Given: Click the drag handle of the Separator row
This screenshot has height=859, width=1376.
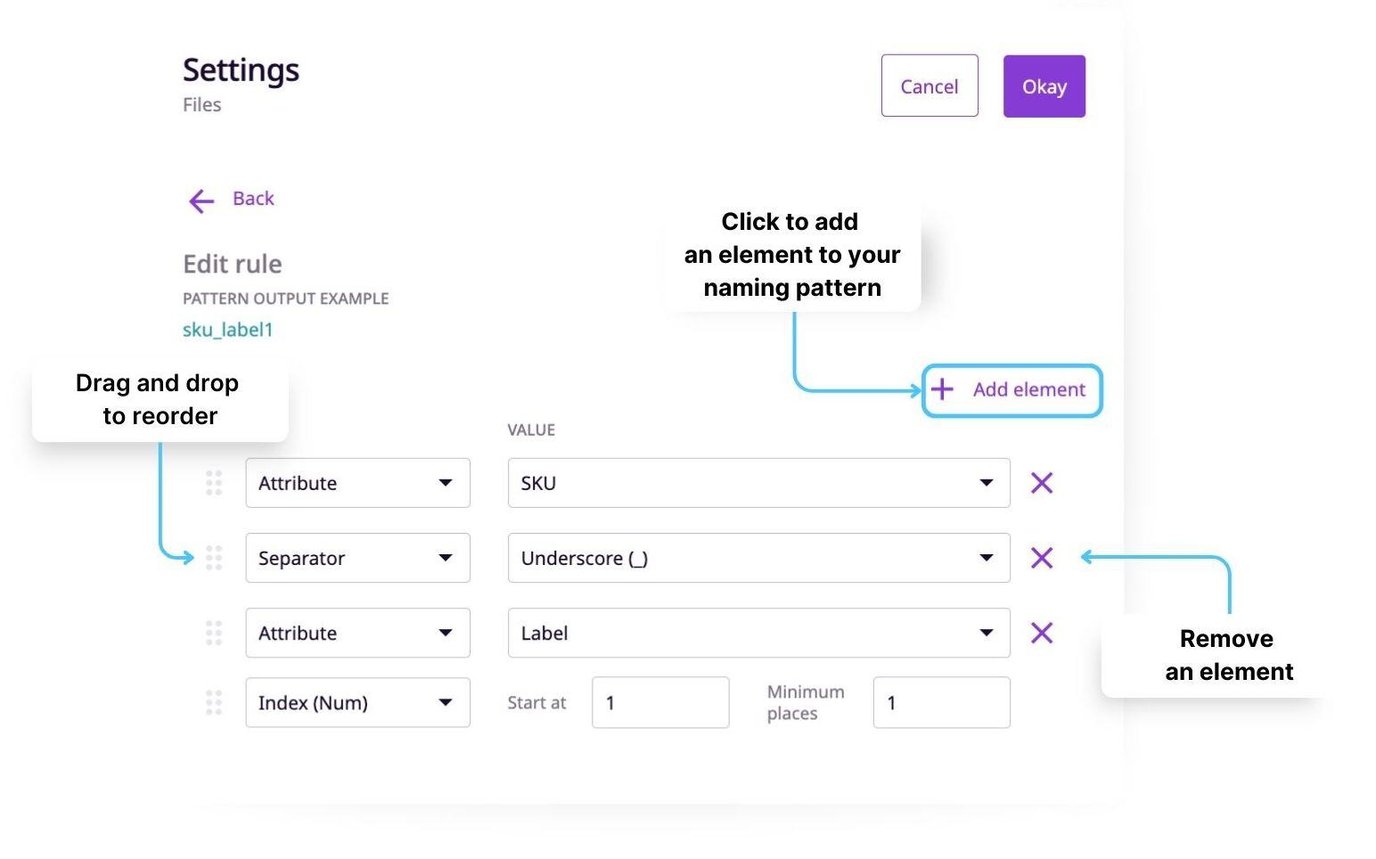Looking at the screenshot, I should (x=213, y=558).
